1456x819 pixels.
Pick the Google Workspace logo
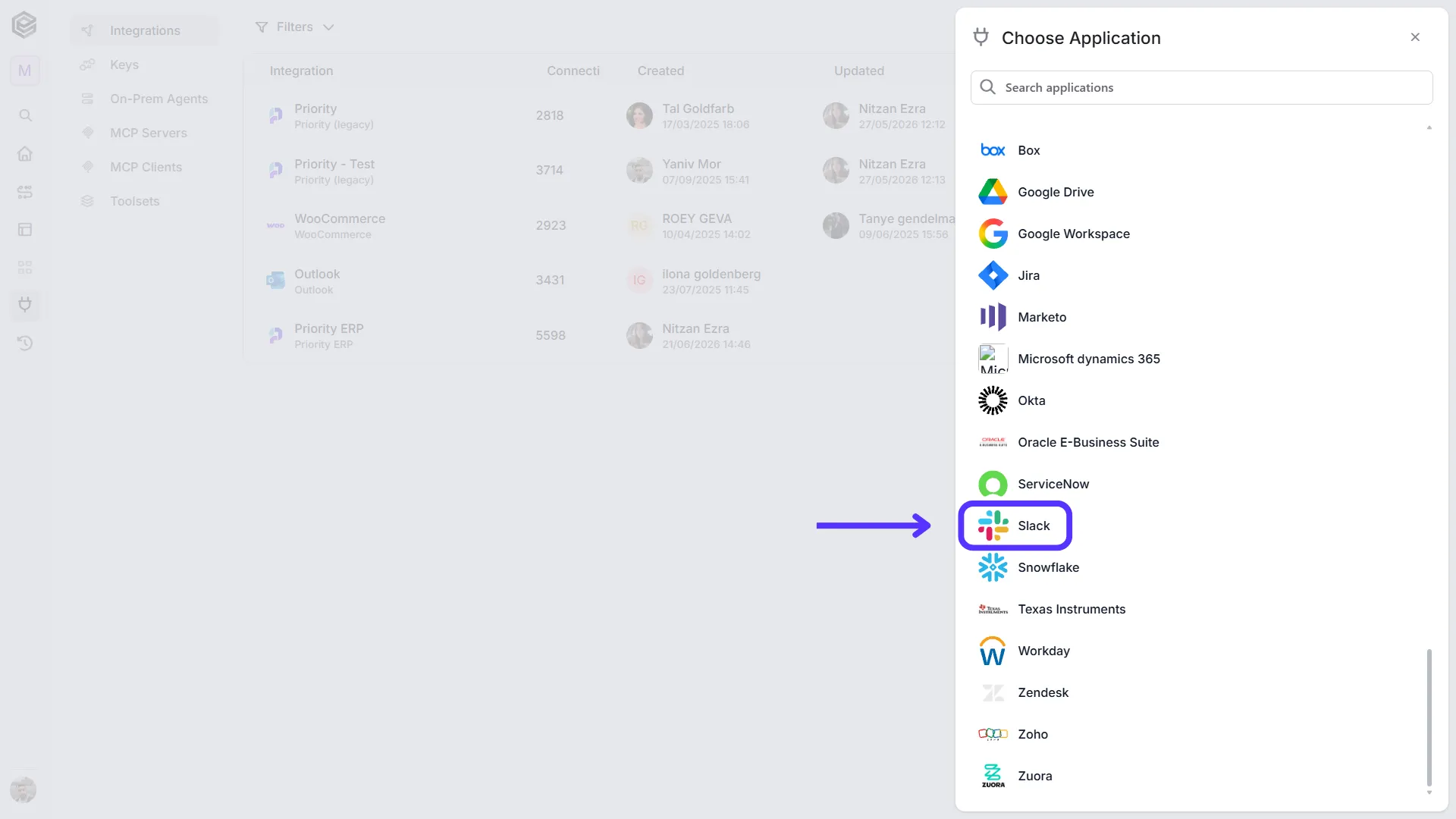click(x=993, y=234)
